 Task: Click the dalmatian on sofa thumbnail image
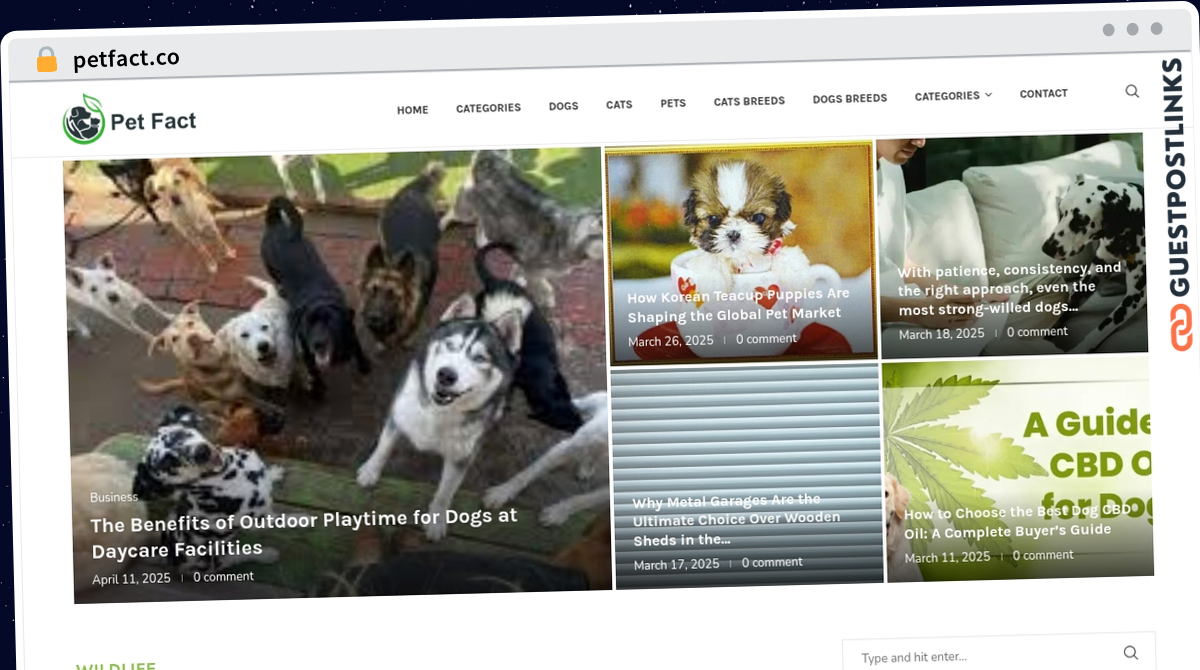pyautogui.click(x=1012, y=245)
